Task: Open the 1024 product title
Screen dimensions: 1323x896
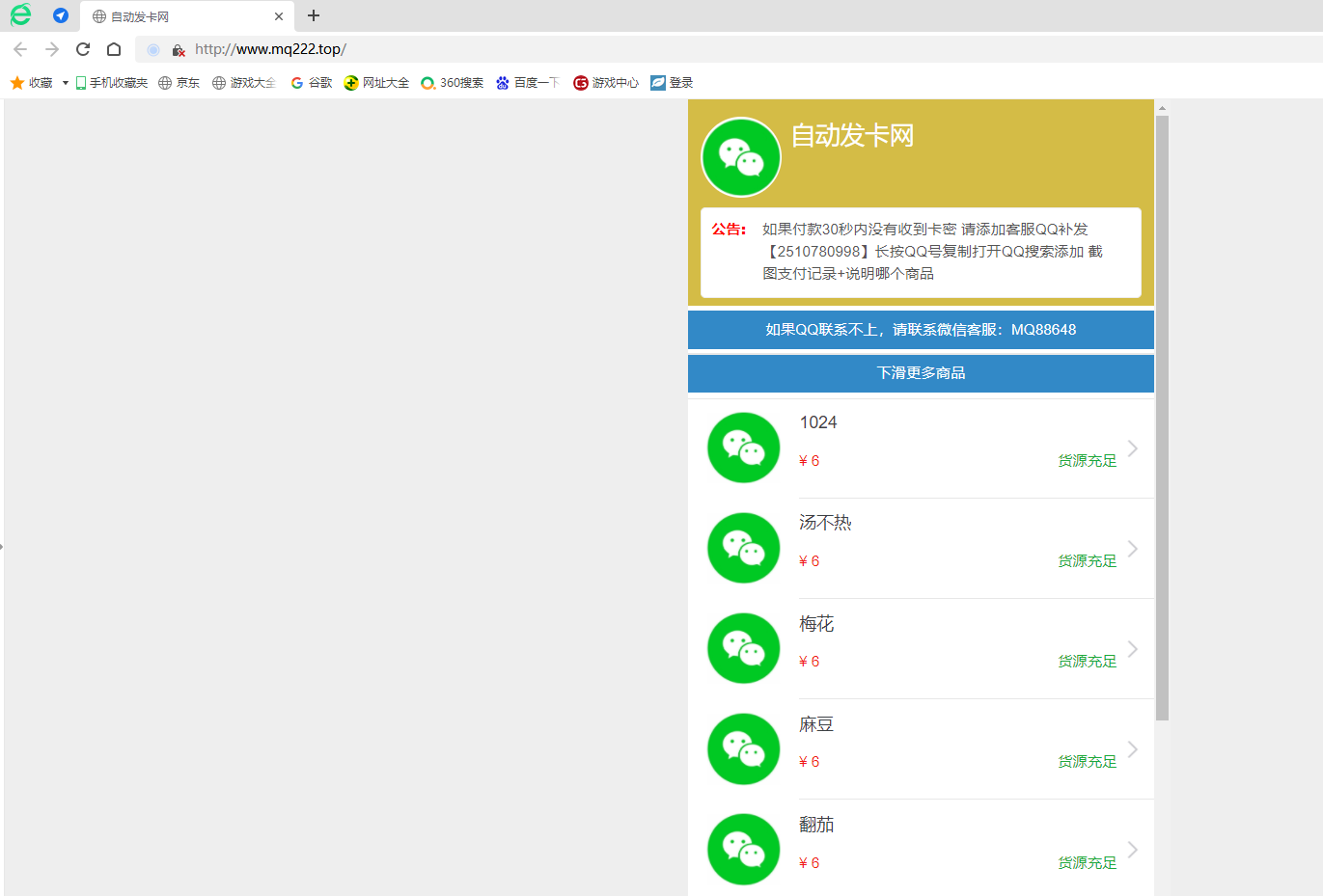Action: [x=818, y=422]
